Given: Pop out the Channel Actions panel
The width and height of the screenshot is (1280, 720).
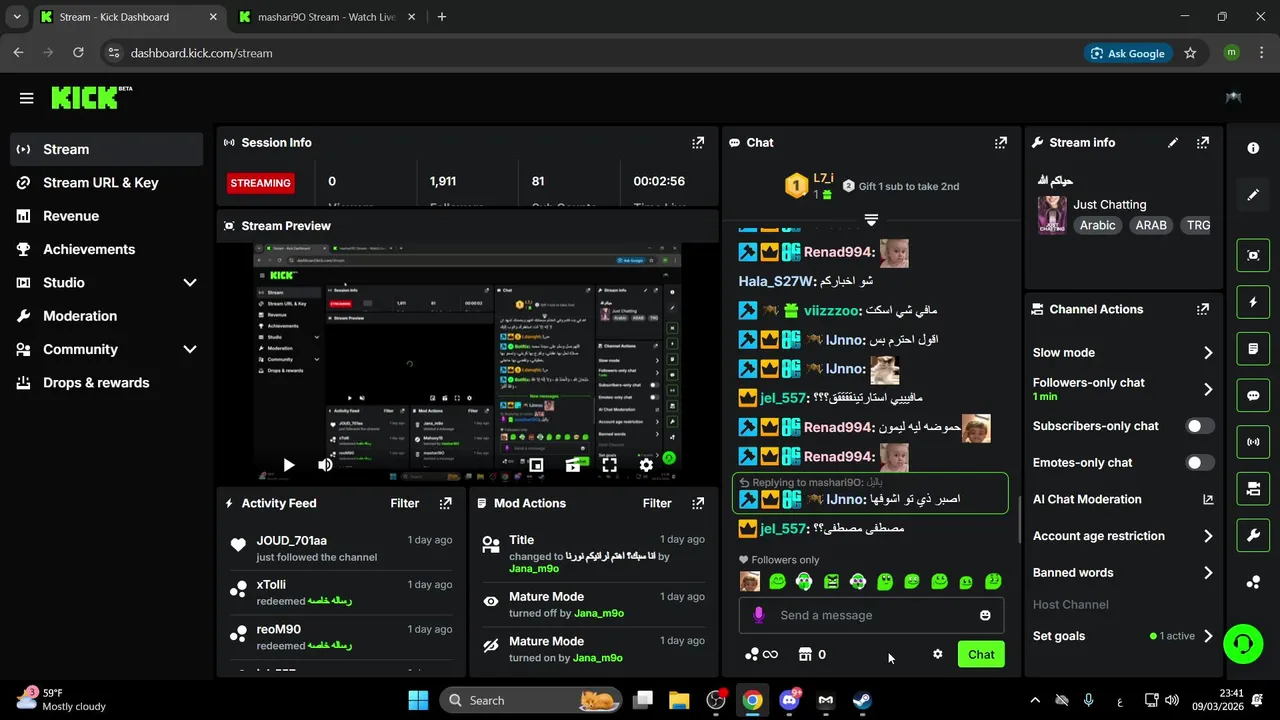Looking at the screenshot, I should click(1203, 310).
